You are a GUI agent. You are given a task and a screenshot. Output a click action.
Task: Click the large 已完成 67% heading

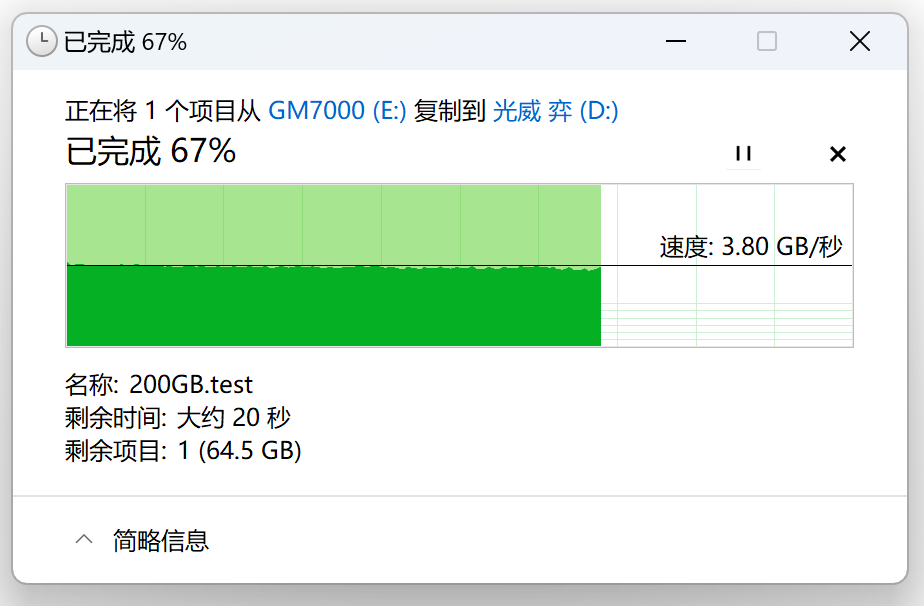coord(151,151)
